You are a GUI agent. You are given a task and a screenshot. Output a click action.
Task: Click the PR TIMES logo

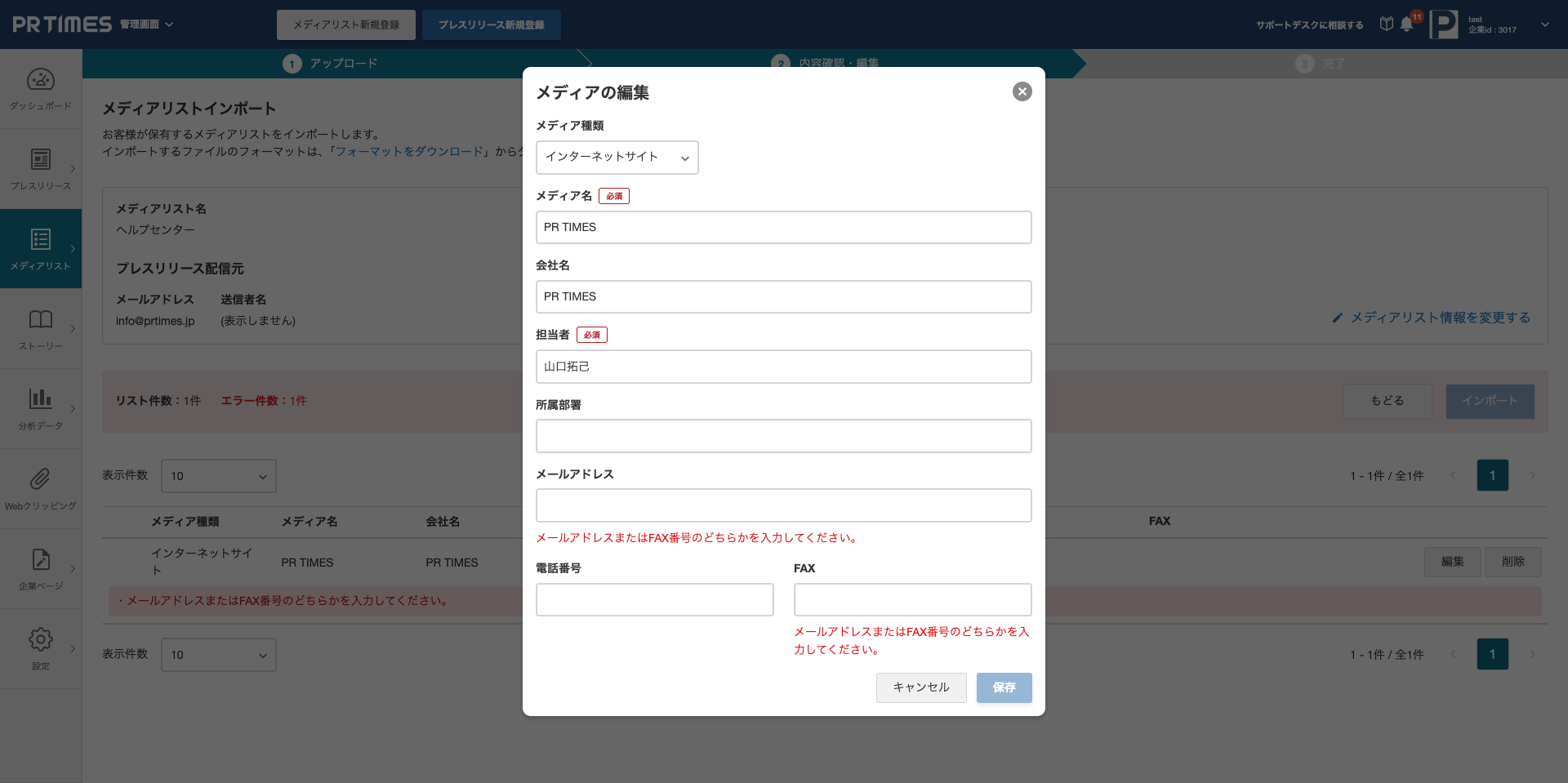[62, 24]
